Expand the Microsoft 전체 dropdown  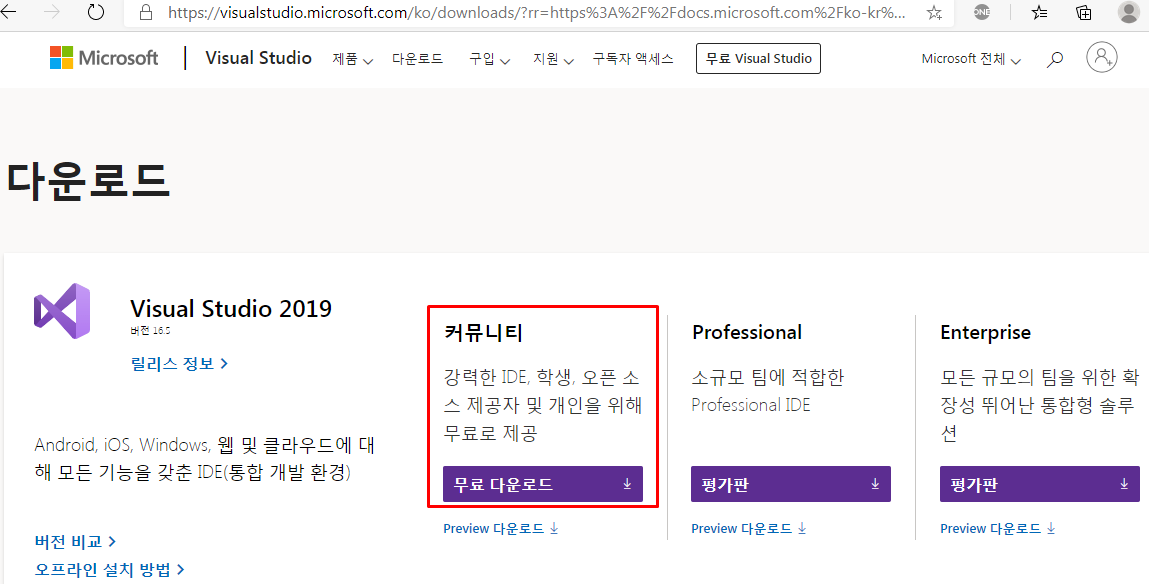[x=971, y=59]
